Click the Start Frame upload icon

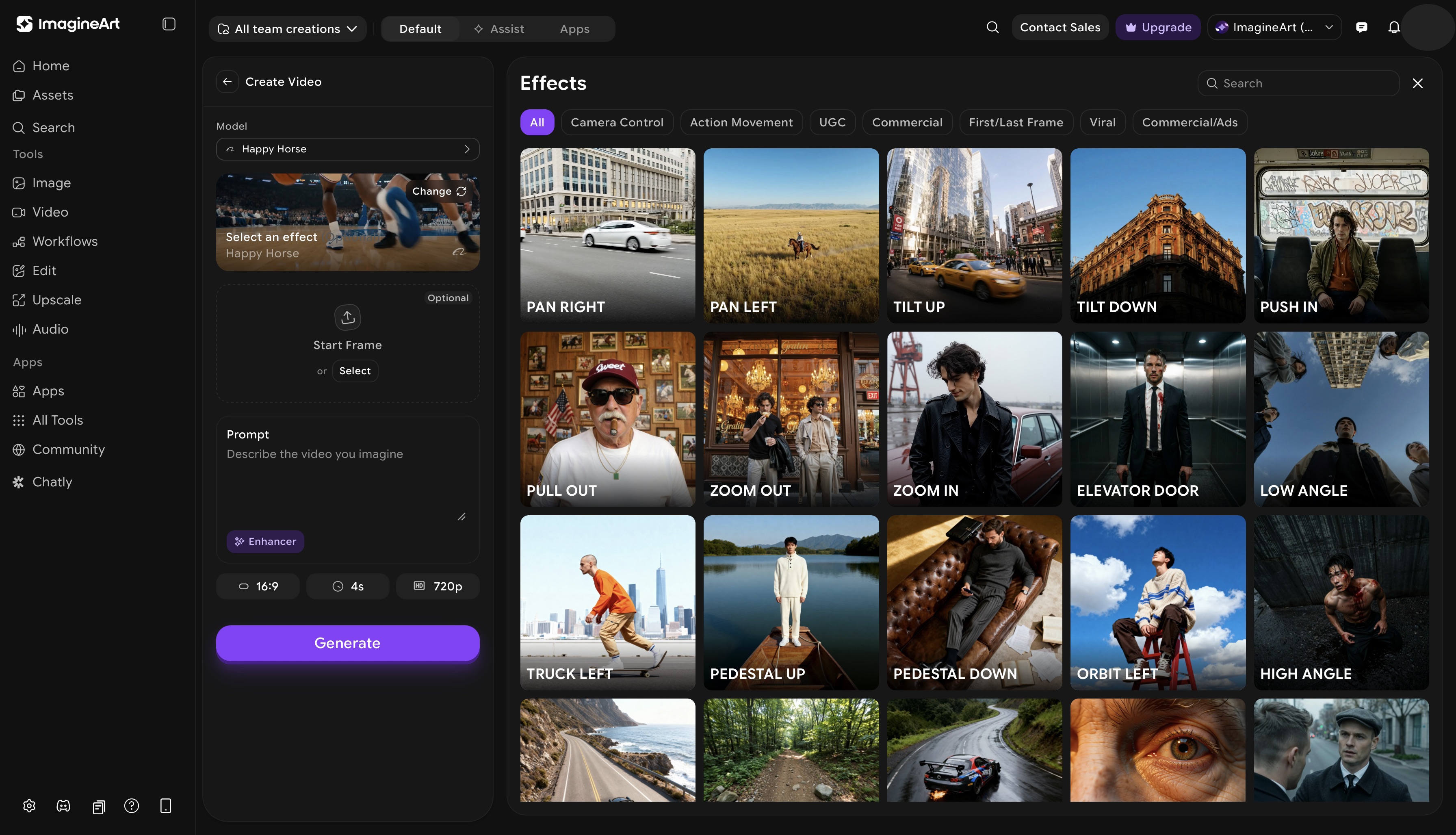pos(347,317)
